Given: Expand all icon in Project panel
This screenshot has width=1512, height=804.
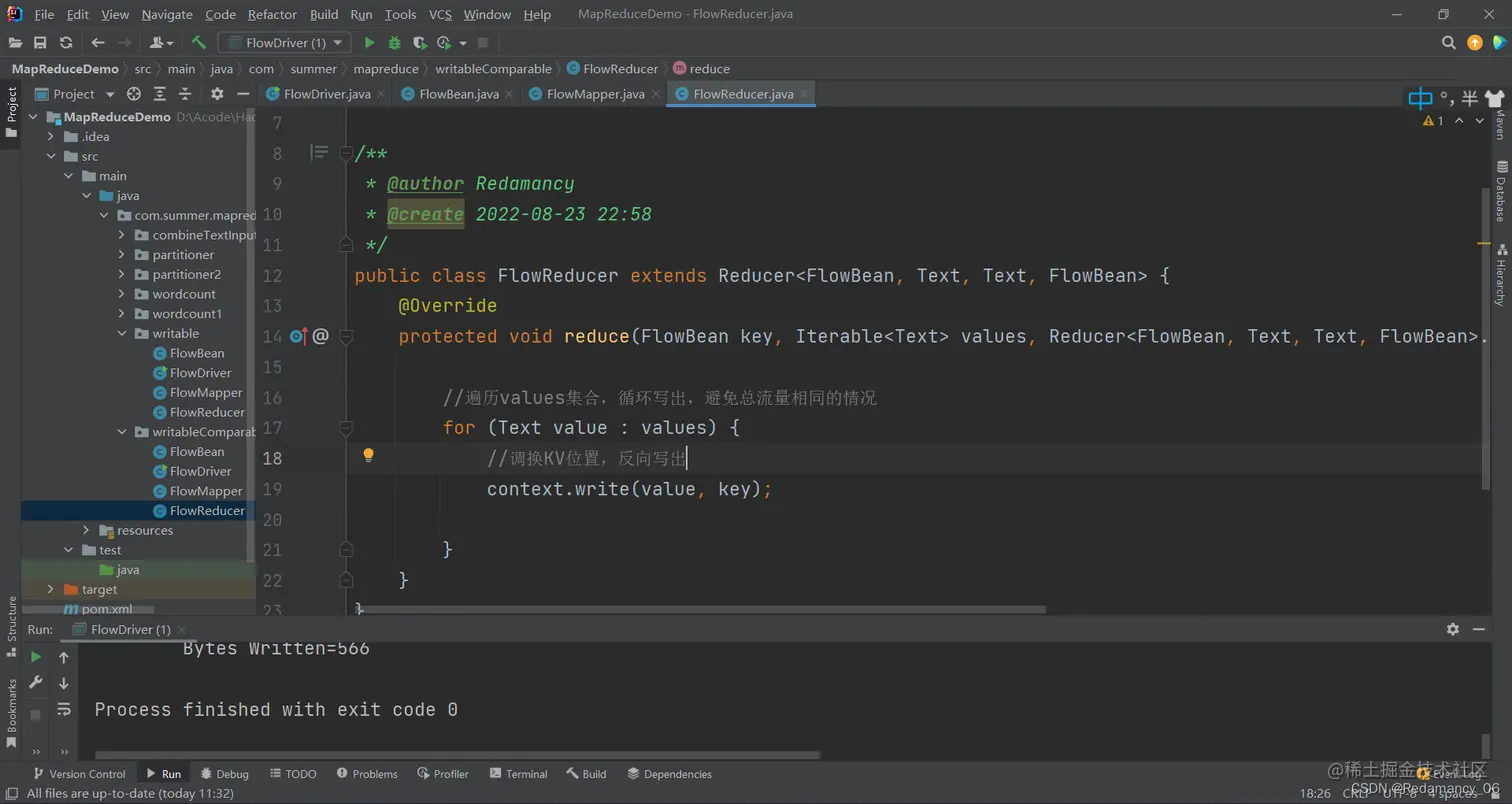Looking at the screenshot, I should [x=160, y=94].
